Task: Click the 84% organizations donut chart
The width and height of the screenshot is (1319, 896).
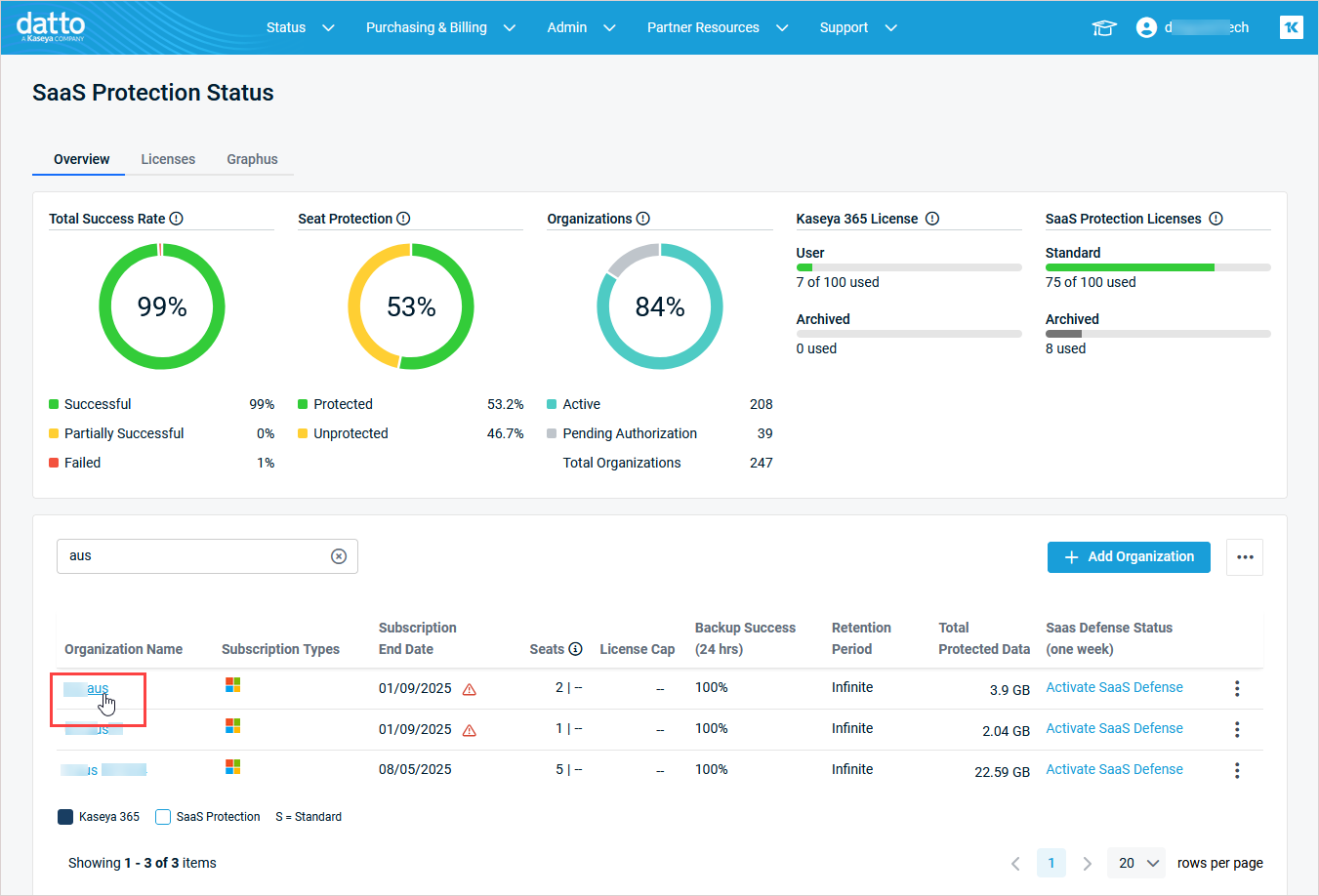Action: click(660, 306)
